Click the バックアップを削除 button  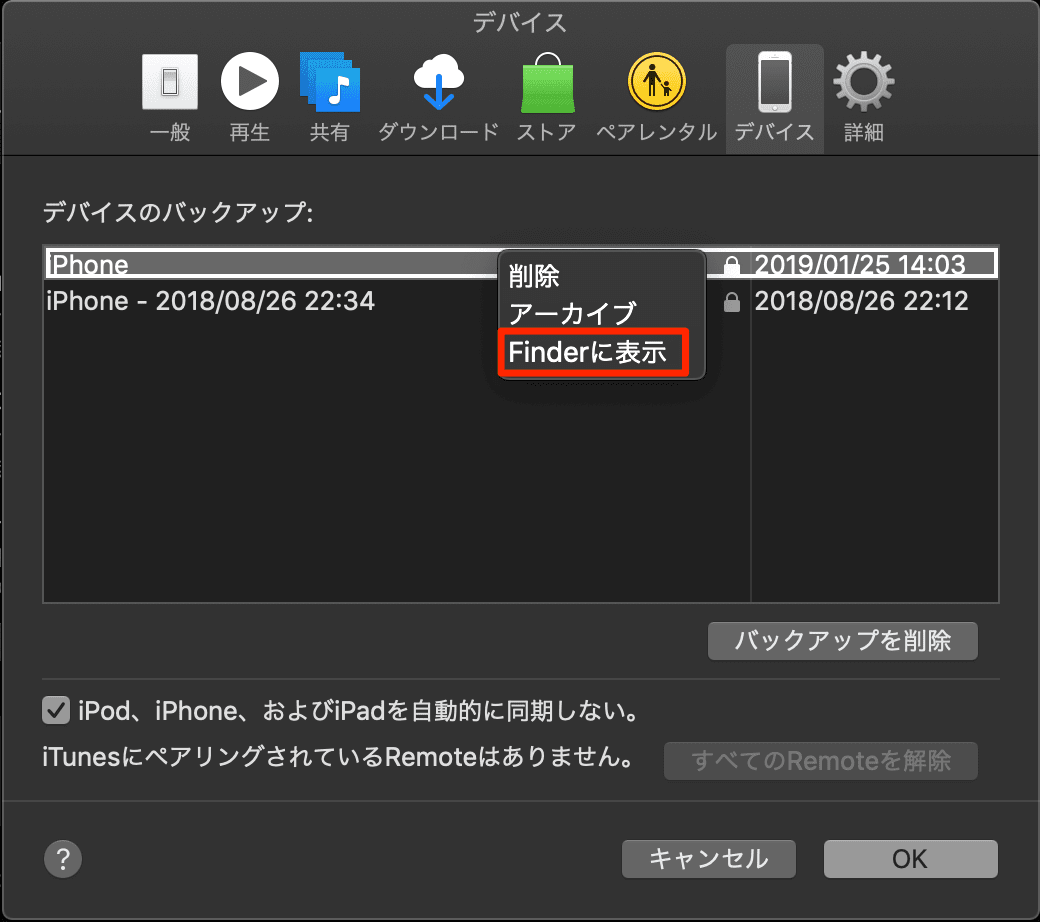(842, 641)
